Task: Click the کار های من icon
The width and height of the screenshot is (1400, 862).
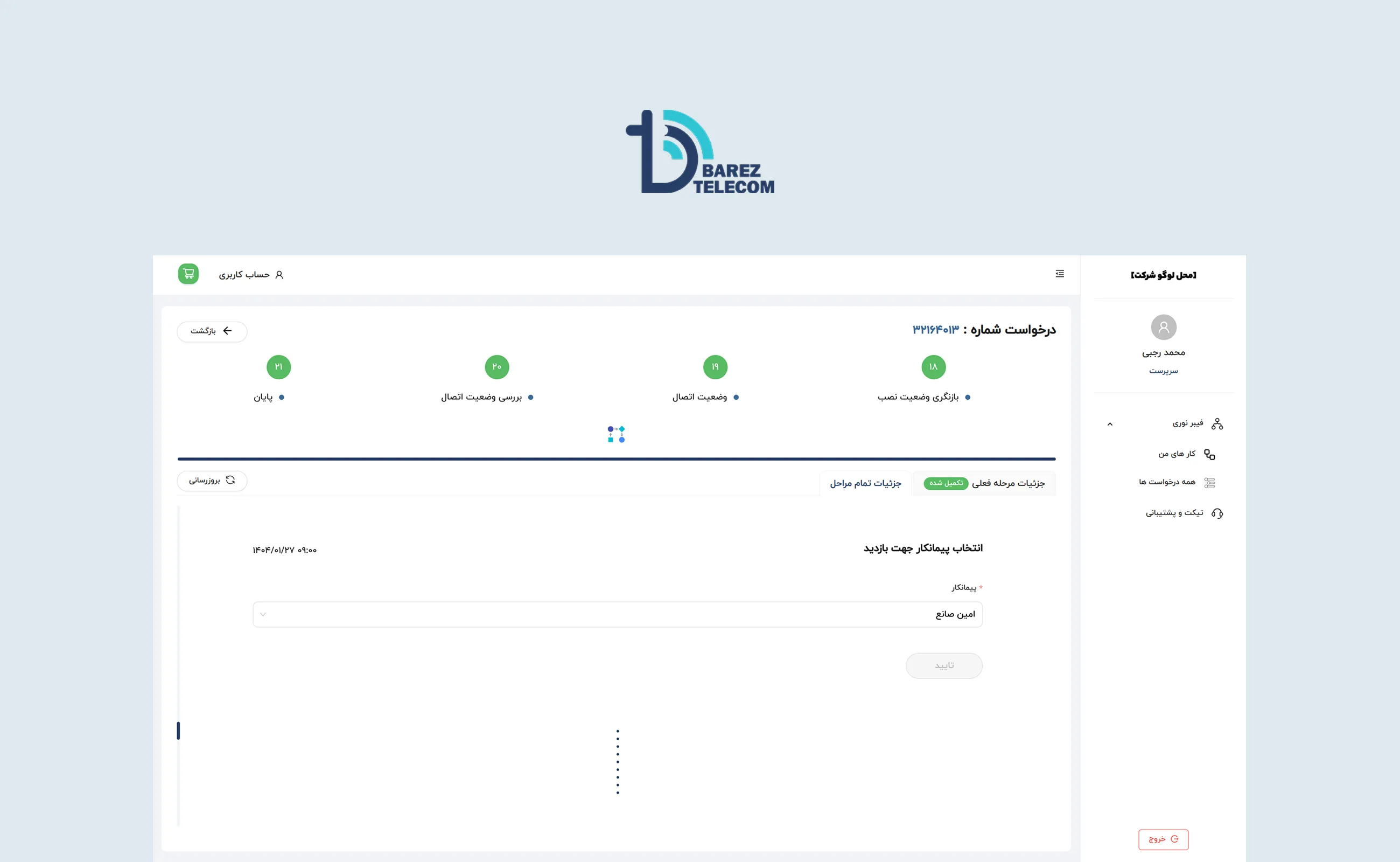Action: pos(1210,454)
